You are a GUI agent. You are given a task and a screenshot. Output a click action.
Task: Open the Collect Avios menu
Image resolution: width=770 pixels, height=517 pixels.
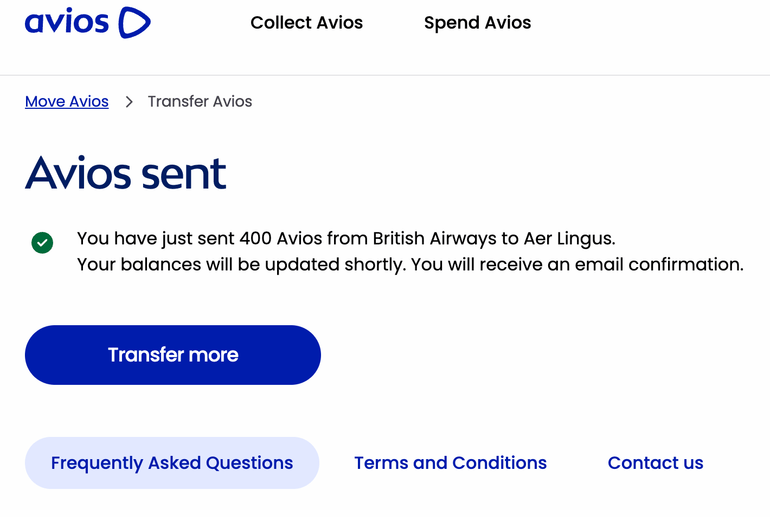pyautogui.click(x=306, y=23)
